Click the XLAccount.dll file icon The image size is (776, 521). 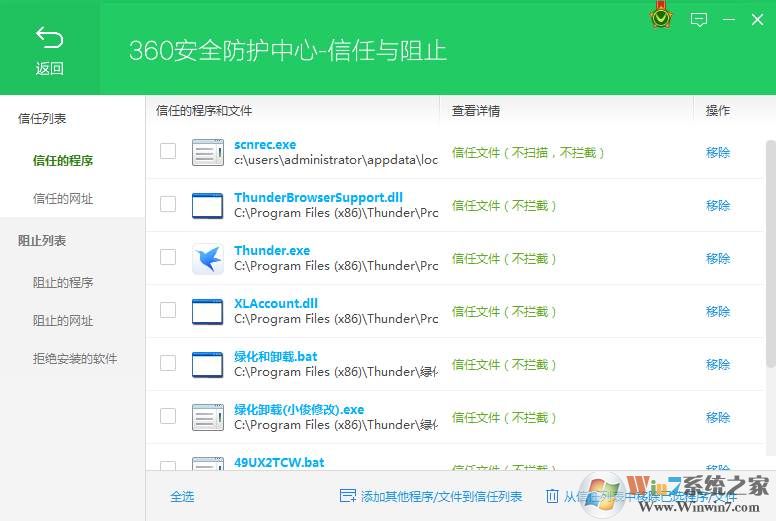208,311
